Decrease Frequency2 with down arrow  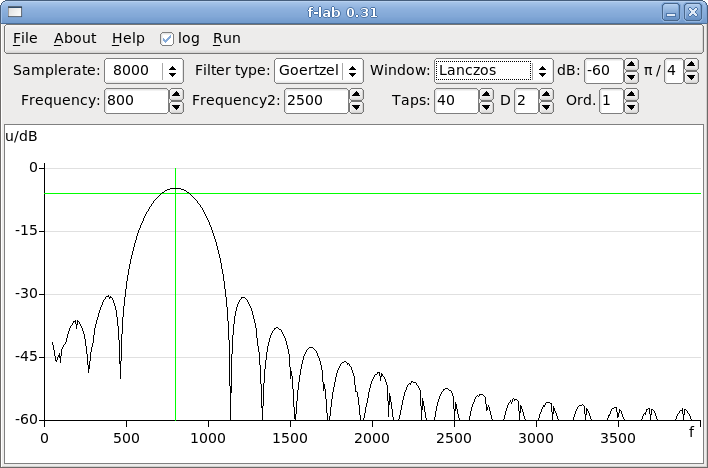click(356, 107)
